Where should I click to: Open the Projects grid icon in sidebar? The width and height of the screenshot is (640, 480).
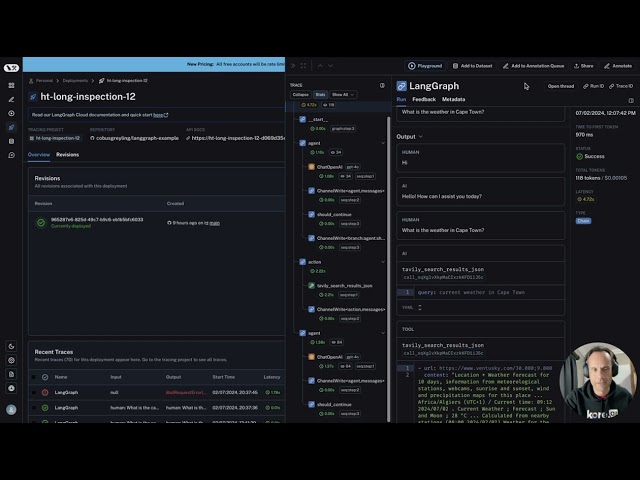point(11,85)
